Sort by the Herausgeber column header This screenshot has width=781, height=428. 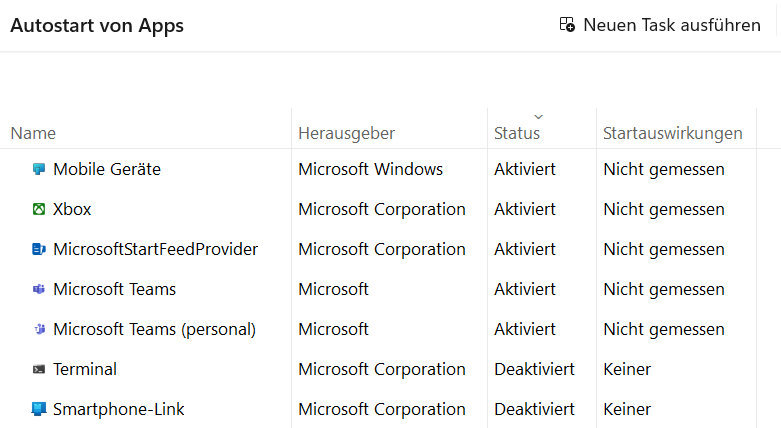pos(347,133)
